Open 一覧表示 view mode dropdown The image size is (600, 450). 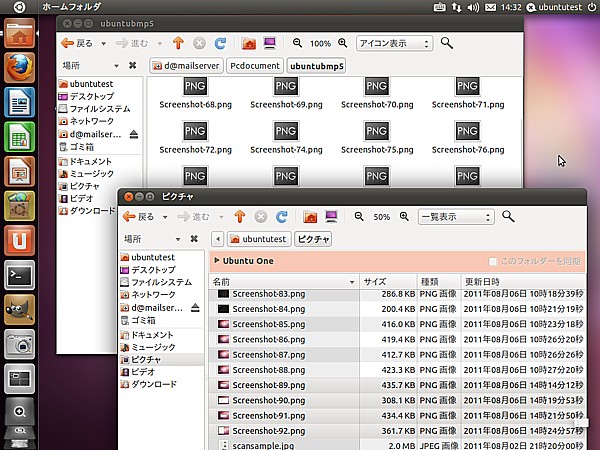456,217
